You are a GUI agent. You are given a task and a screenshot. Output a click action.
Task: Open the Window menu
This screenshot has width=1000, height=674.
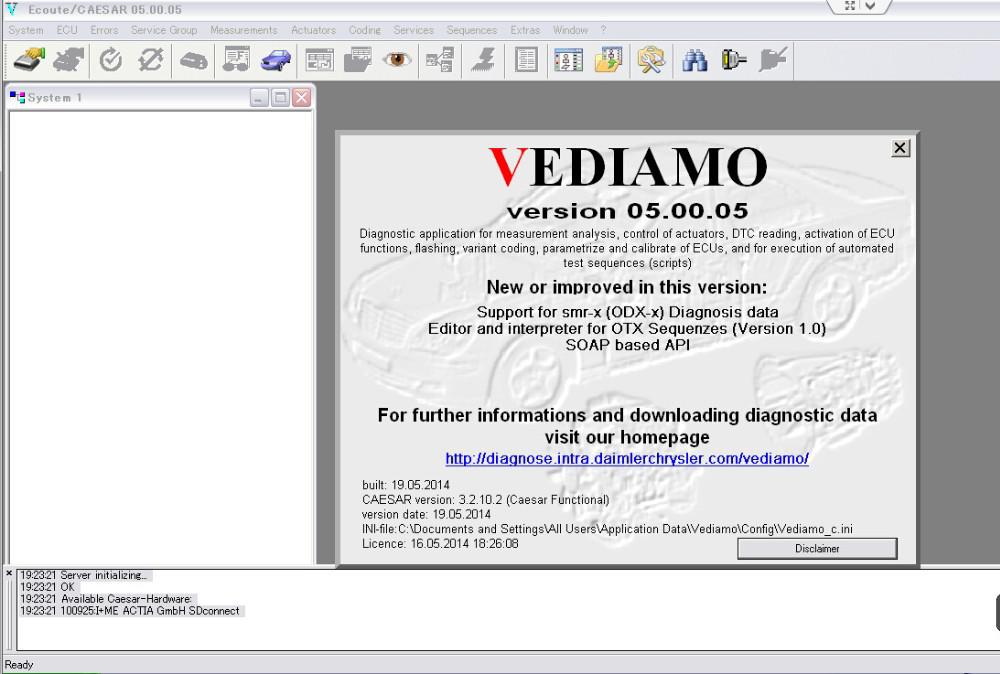[570, 30]
